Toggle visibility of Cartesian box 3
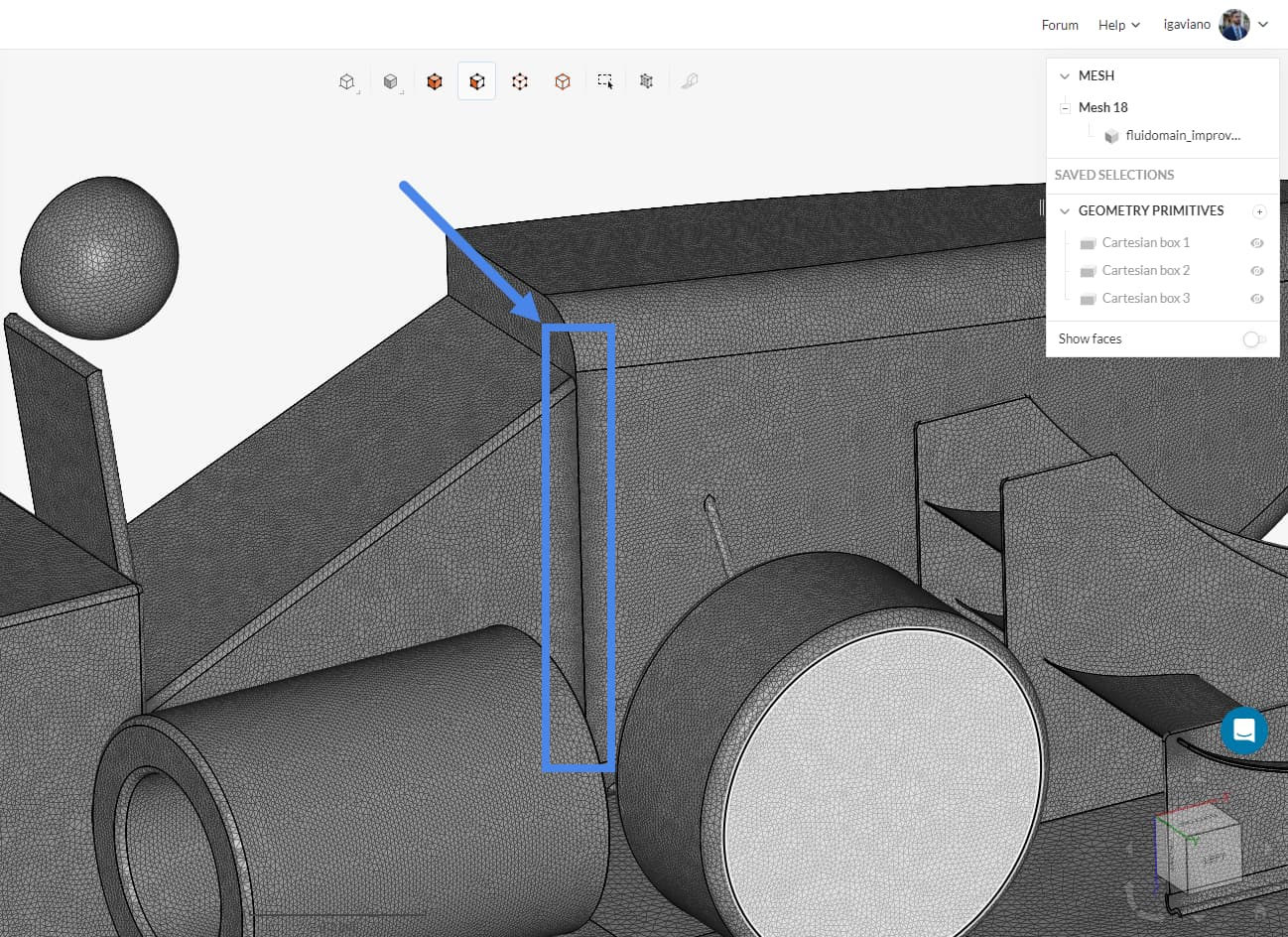This screenshot has height=937, width=1288. [1257, 299]
